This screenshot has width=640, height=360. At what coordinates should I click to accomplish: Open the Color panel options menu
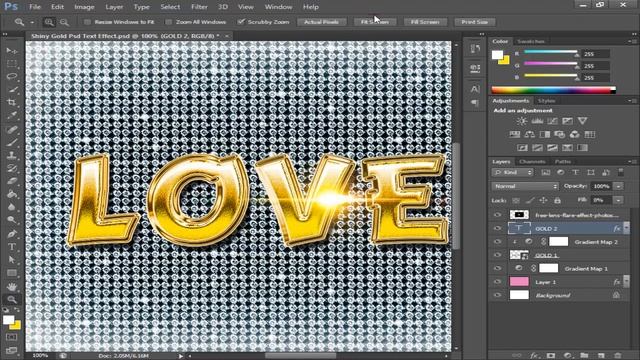632,41
